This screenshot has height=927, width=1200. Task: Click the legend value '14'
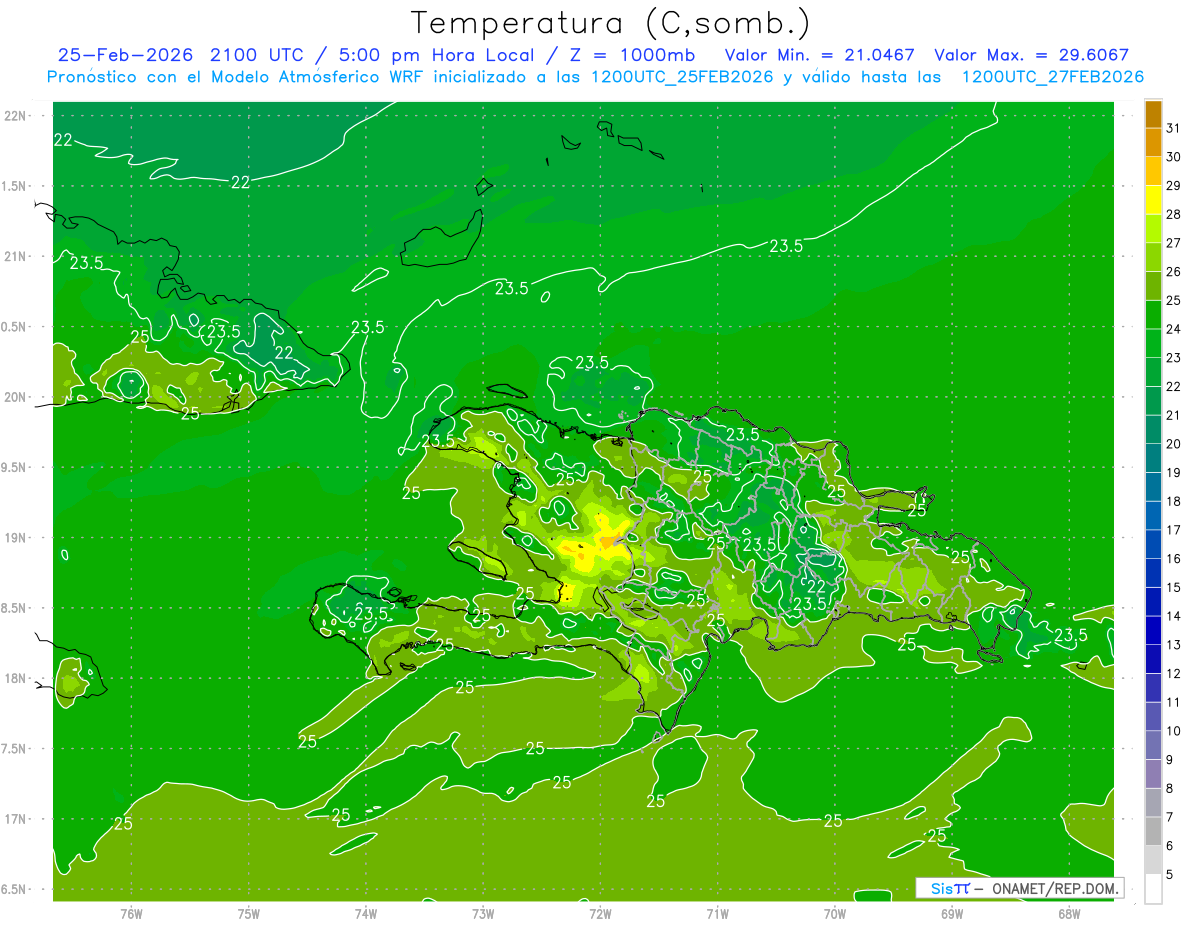pos(1173,616)
